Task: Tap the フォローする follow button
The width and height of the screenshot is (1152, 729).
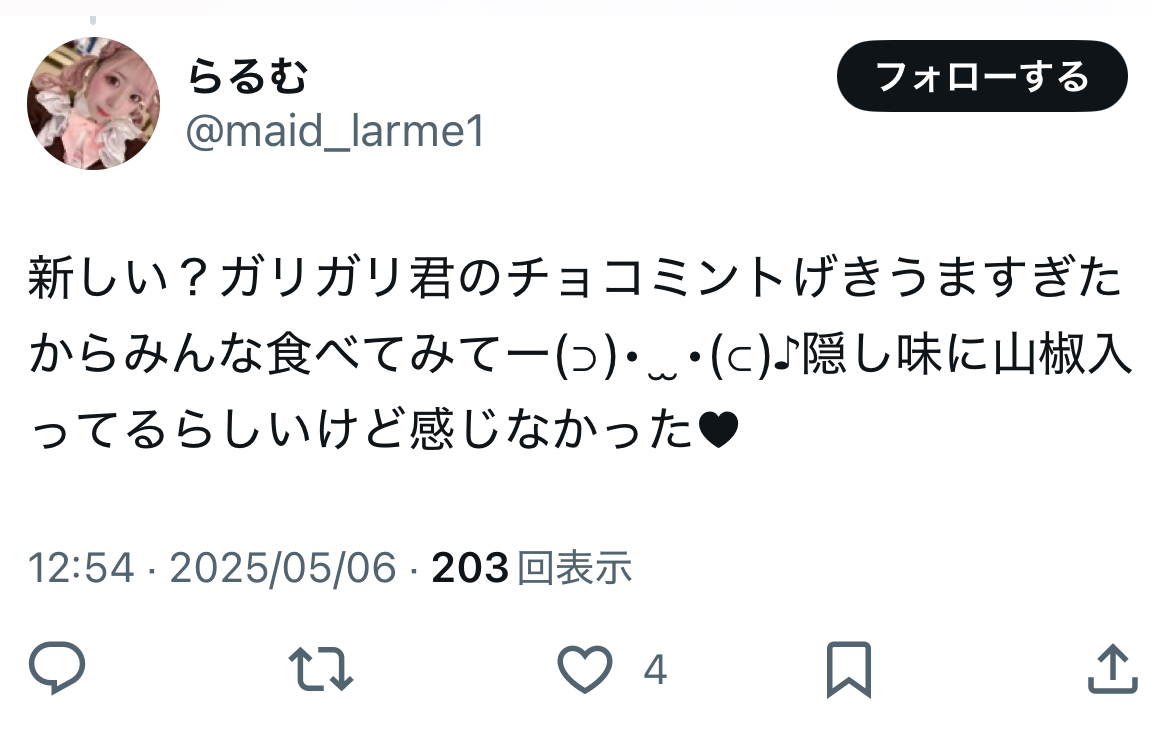Action: 982,76
